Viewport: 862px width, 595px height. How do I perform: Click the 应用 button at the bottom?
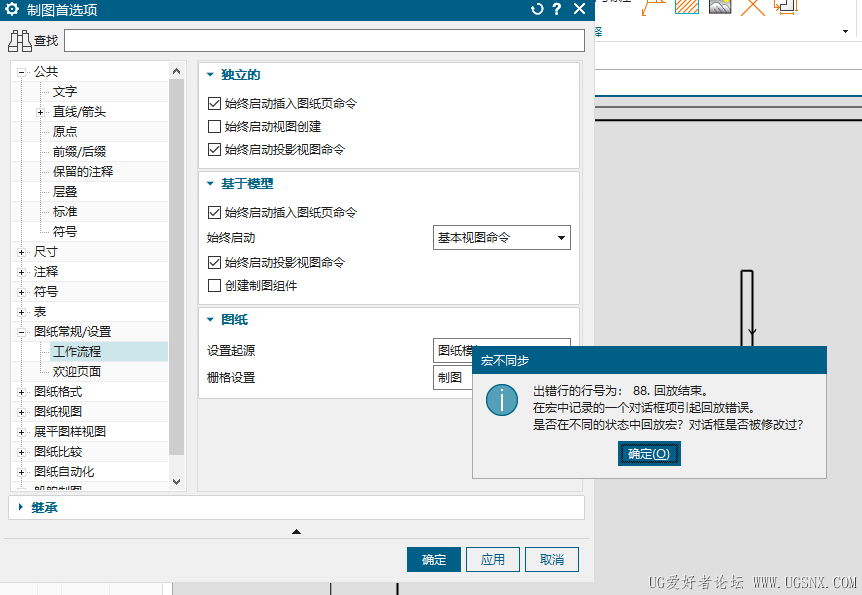pos(492,559)
